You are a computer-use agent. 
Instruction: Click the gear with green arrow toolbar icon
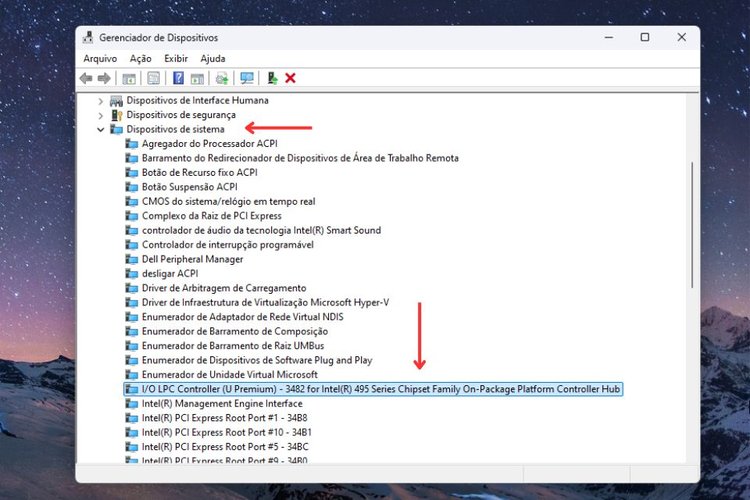pyautogui.click(x=222, y=78)
